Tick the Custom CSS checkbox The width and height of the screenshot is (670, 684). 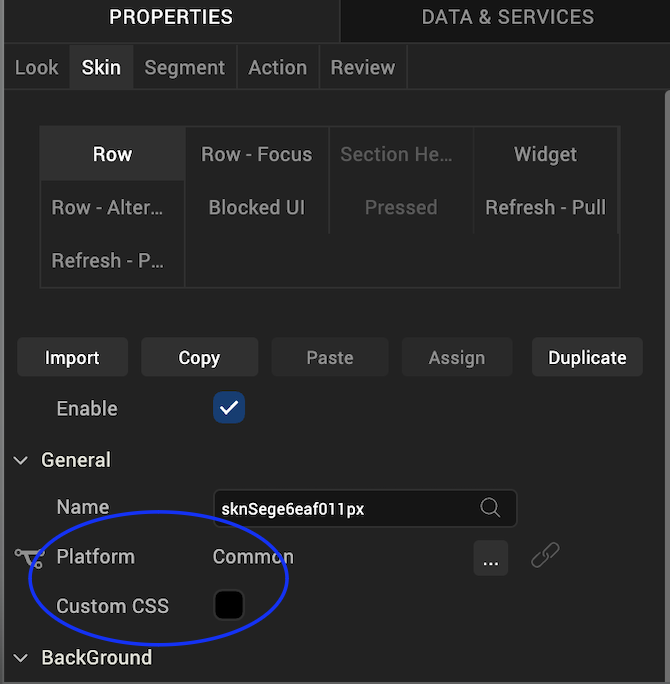click(229, 605)
